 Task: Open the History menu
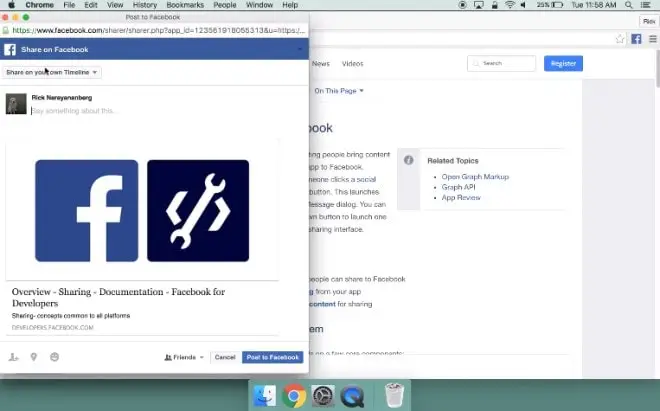point(145,5)
